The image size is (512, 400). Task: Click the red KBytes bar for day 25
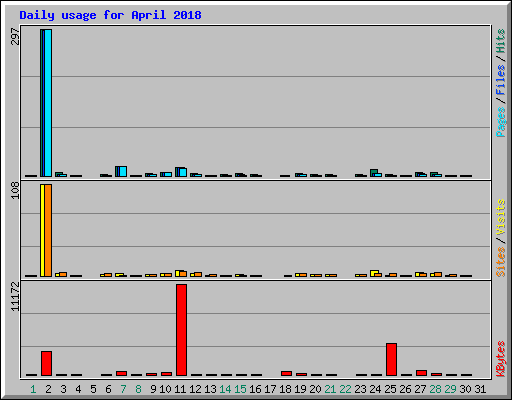tap(391, 359)
